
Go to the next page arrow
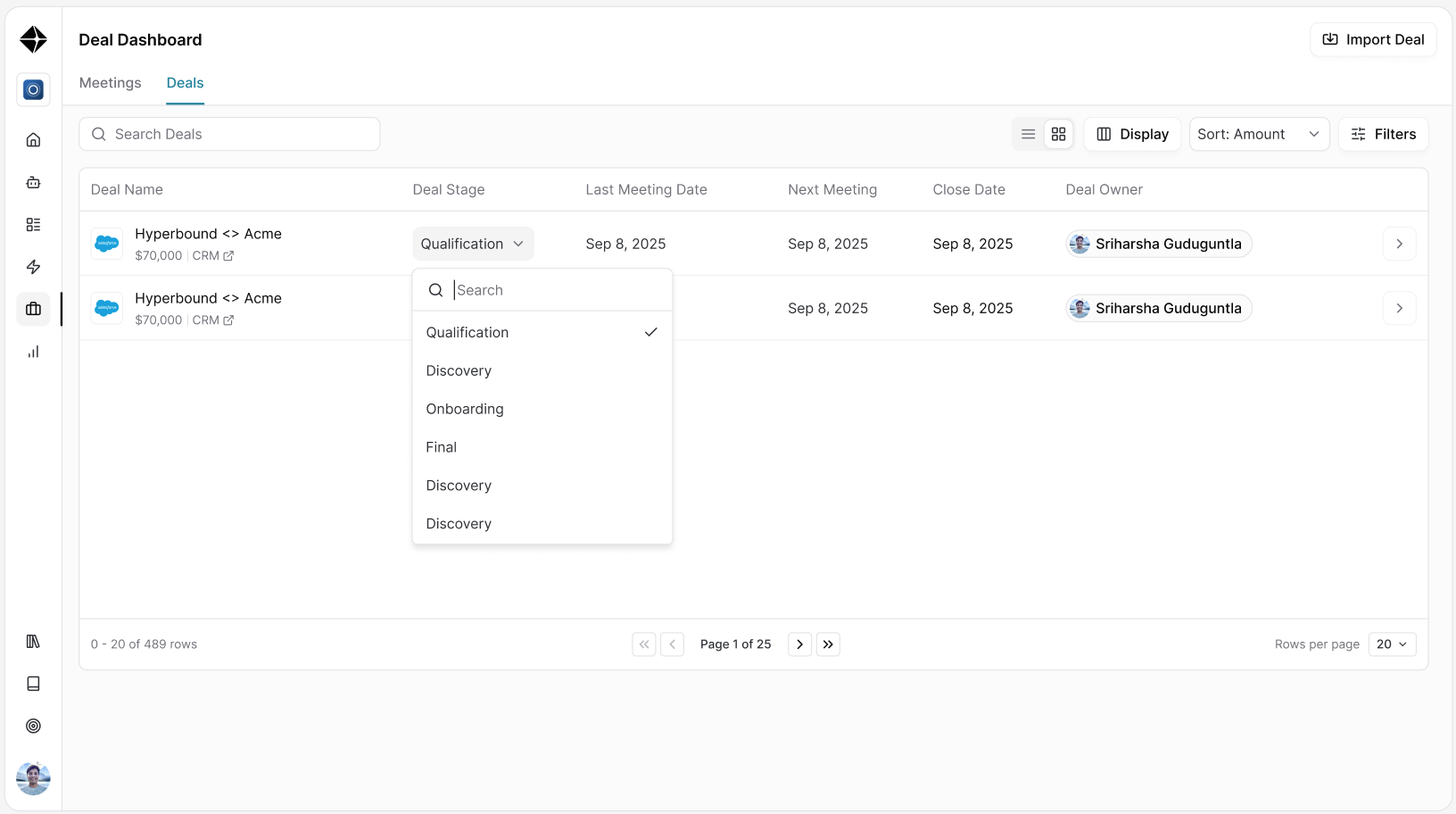tap(799, 644)
